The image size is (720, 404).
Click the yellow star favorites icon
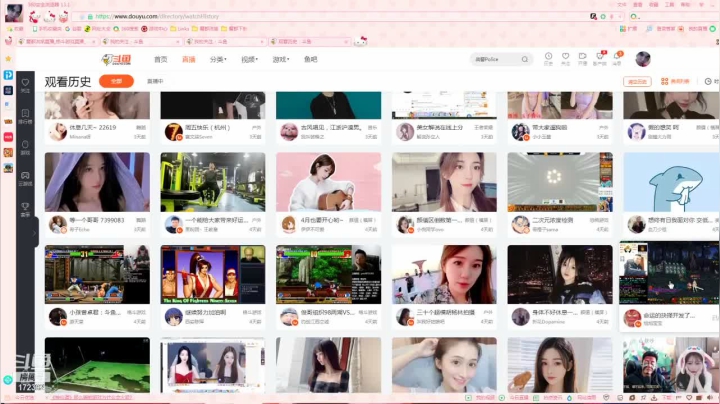tap(8, 59)
